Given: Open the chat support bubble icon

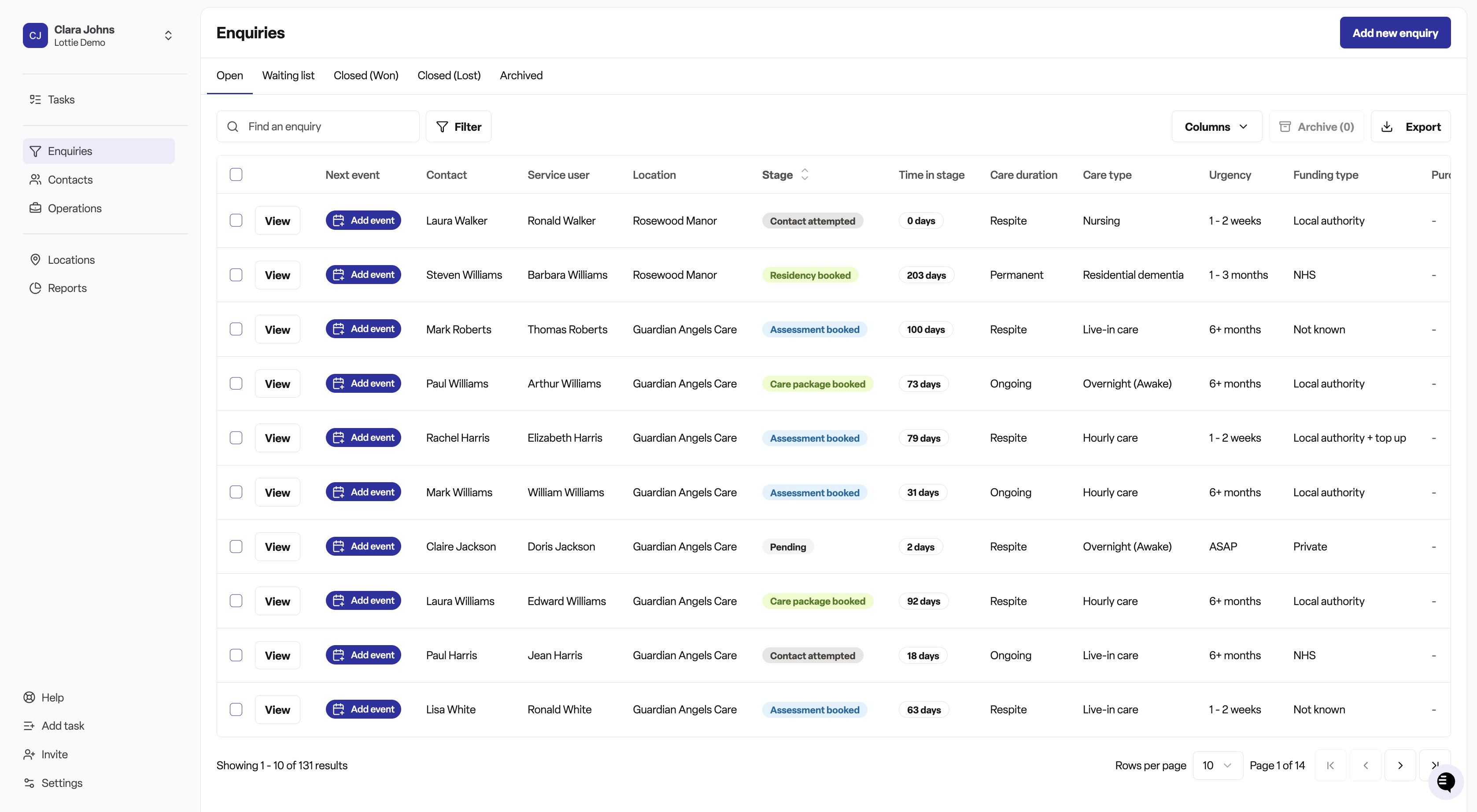Looking at the screenshot, I should click(x=1445, y=781).
